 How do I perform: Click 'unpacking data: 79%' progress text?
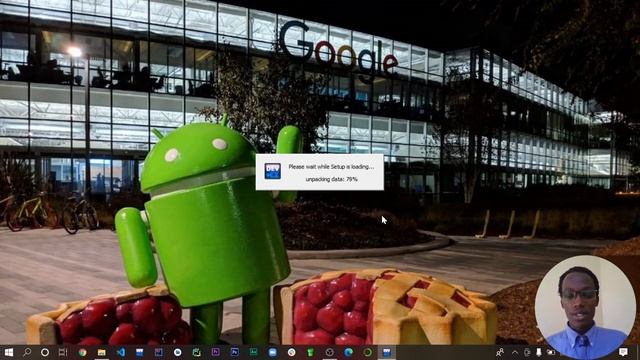[331, 179]
